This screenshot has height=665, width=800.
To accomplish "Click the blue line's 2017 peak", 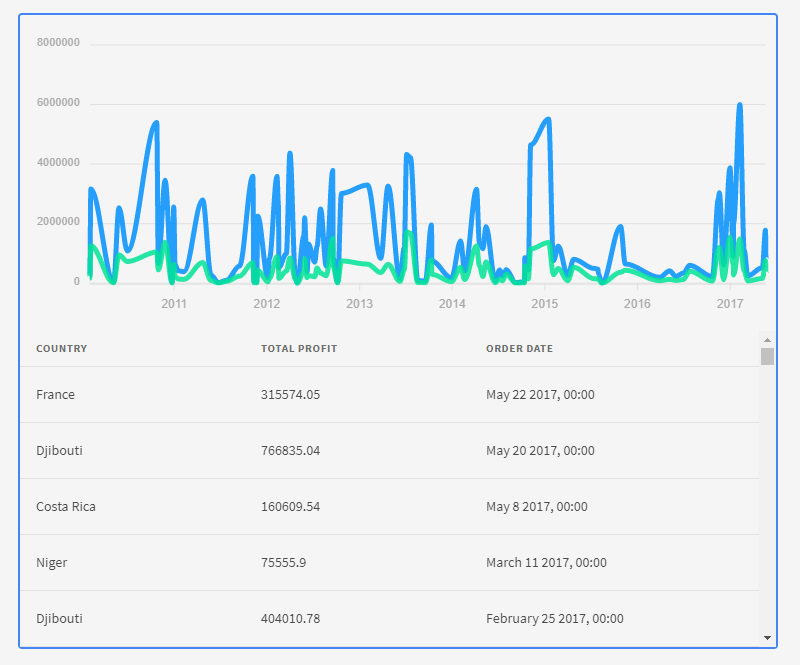I will (739, 105).
